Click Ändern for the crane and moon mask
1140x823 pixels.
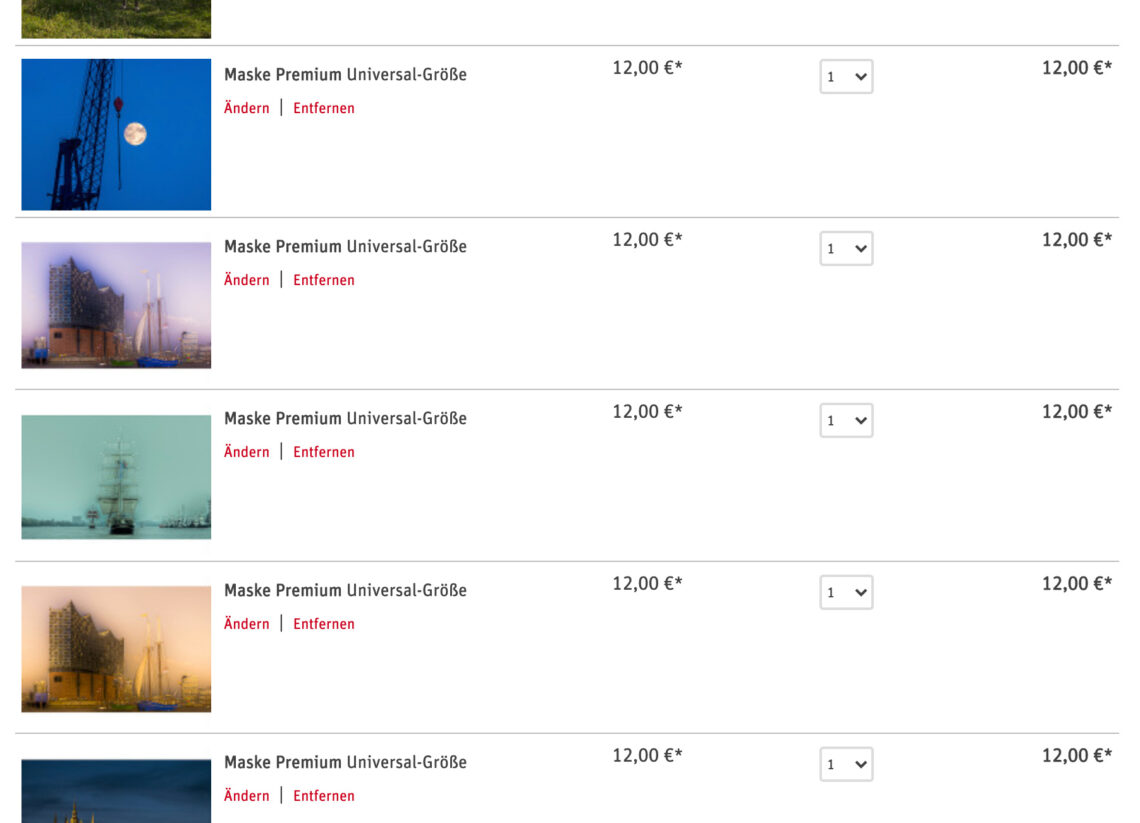click(247, 108)
